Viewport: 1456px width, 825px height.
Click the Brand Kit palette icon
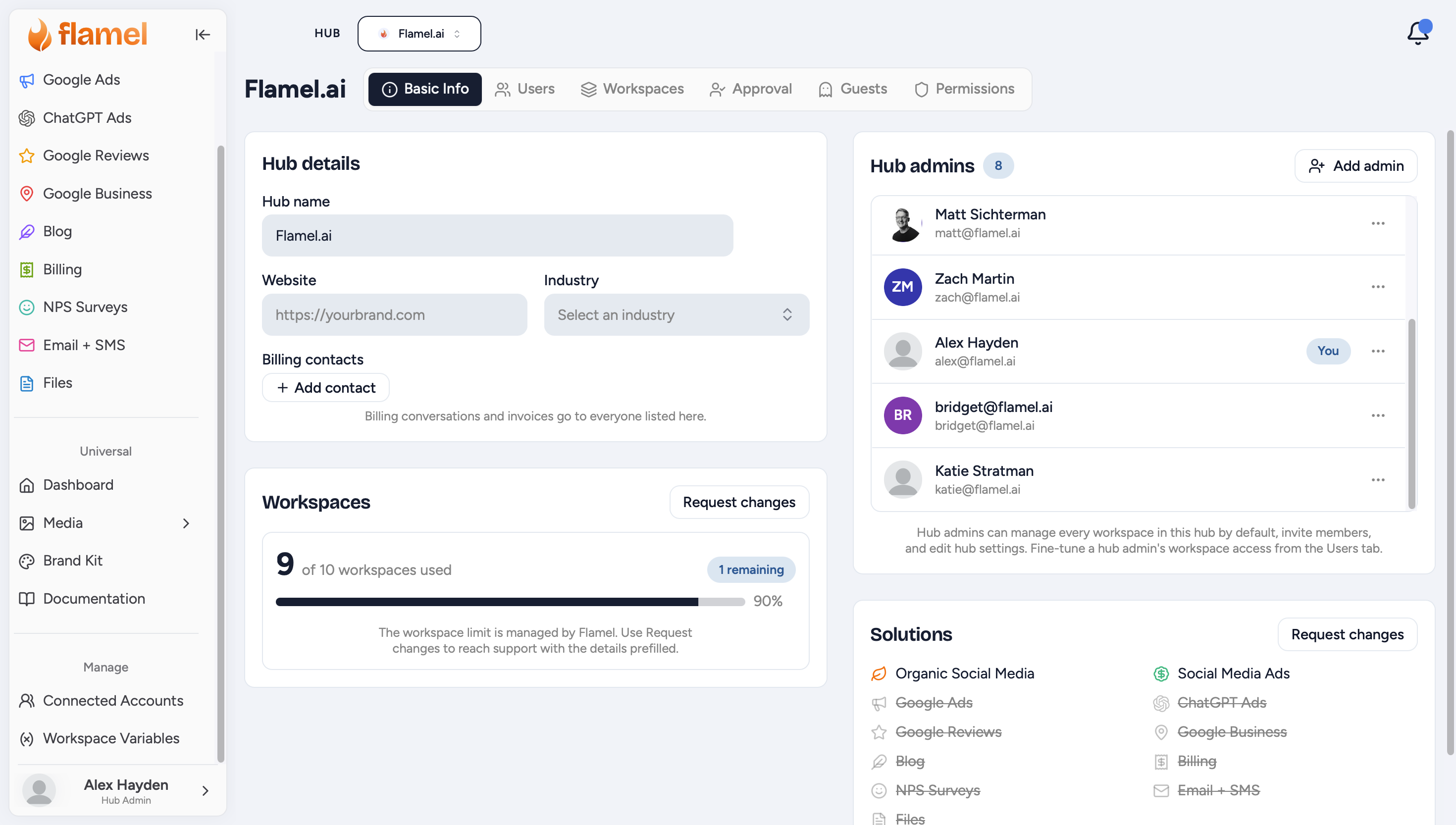tap(27, 561)
